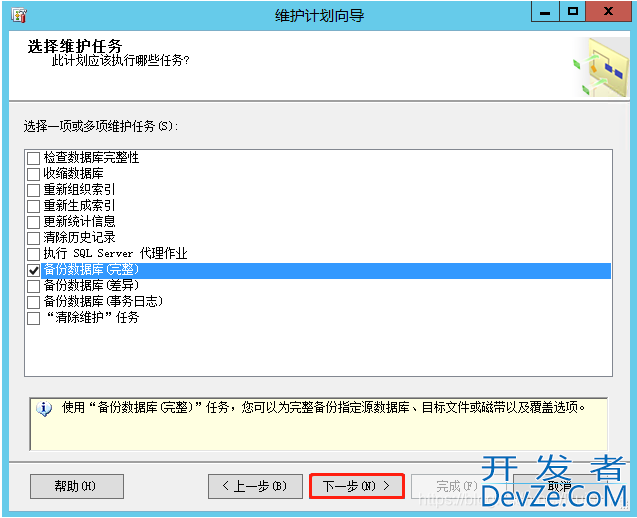
Task: Tick the 收缩数据库 task checkbox
Action: [34, 174]
